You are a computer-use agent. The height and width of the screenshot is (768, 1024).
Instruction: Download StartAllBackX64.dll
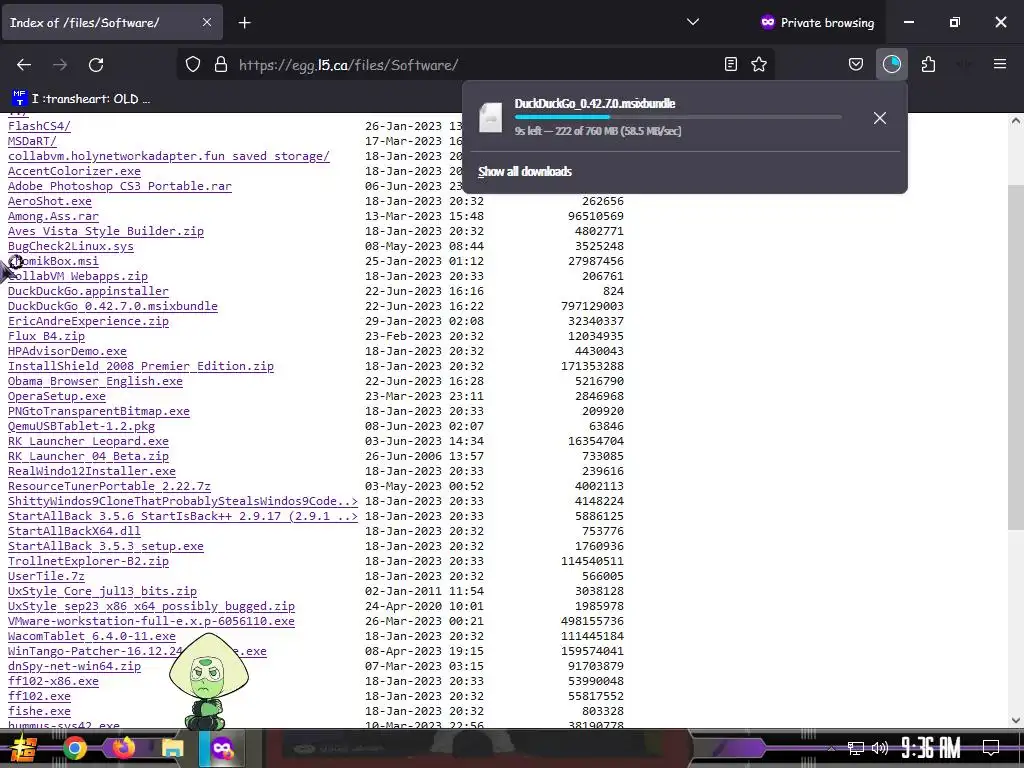pos(74,532)
